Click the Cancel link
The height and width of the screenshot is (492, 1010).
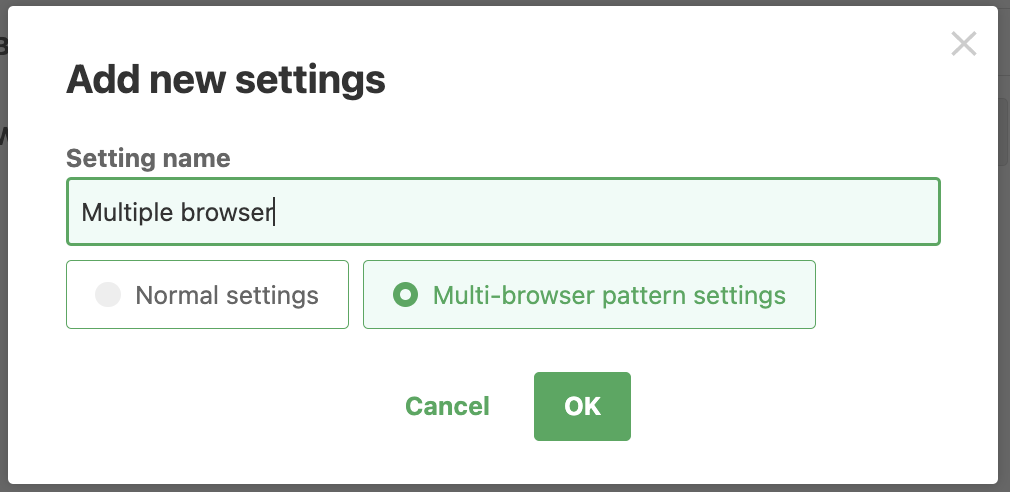(x=447, y=406)
